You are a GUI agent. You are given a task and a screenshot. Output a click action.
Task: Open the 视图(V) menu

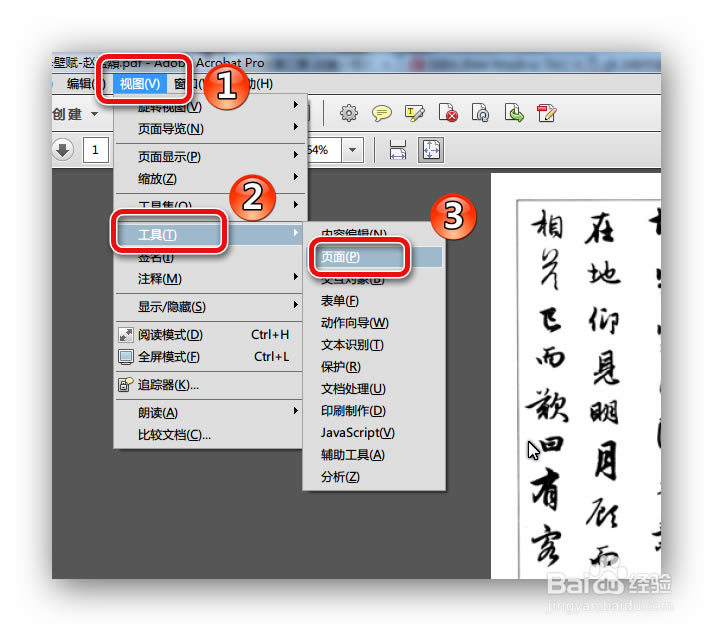tap(140, 84)
